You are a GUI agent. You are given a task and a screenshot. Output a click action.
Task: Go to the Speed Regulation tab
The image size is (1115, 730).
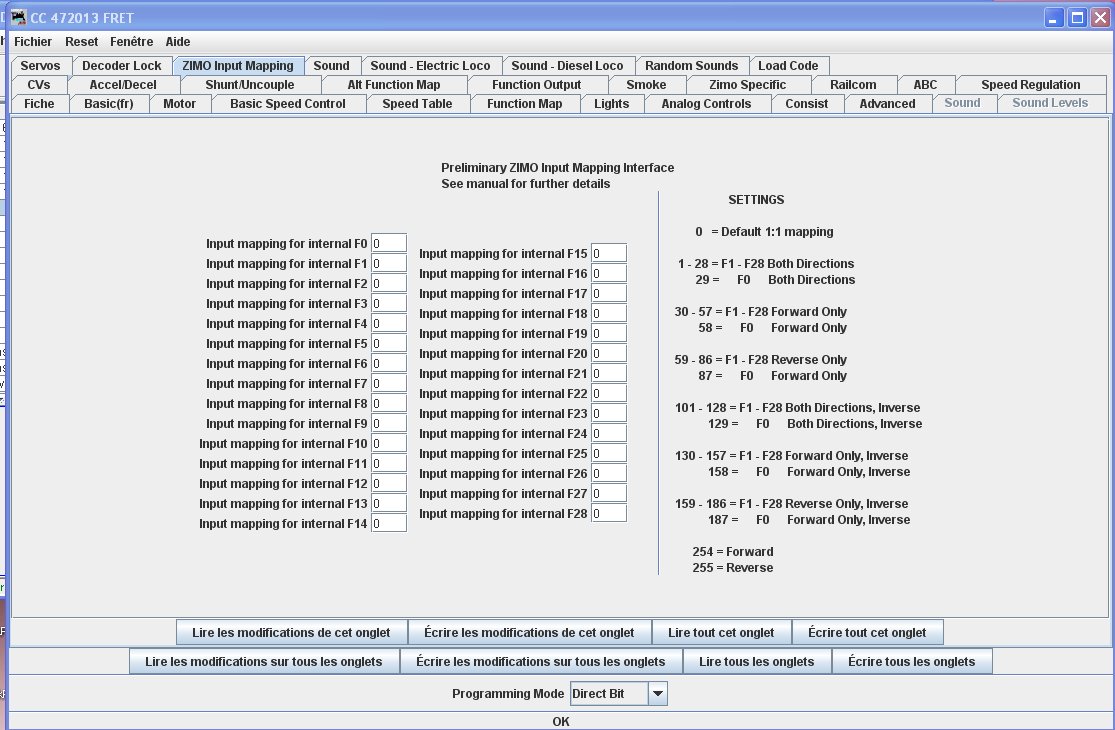pos(1031,85)
